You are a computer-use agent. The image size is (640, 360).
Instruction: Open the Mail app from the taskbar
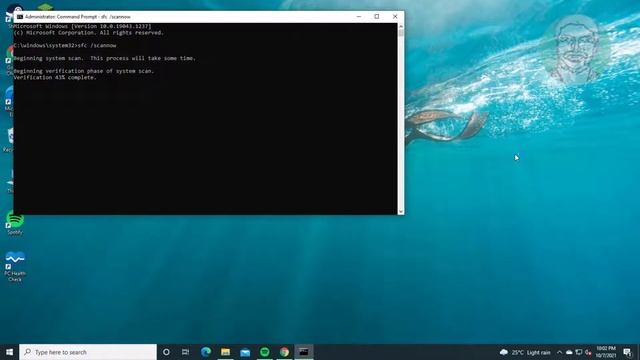pyautogui.click(x=245, y=352)
